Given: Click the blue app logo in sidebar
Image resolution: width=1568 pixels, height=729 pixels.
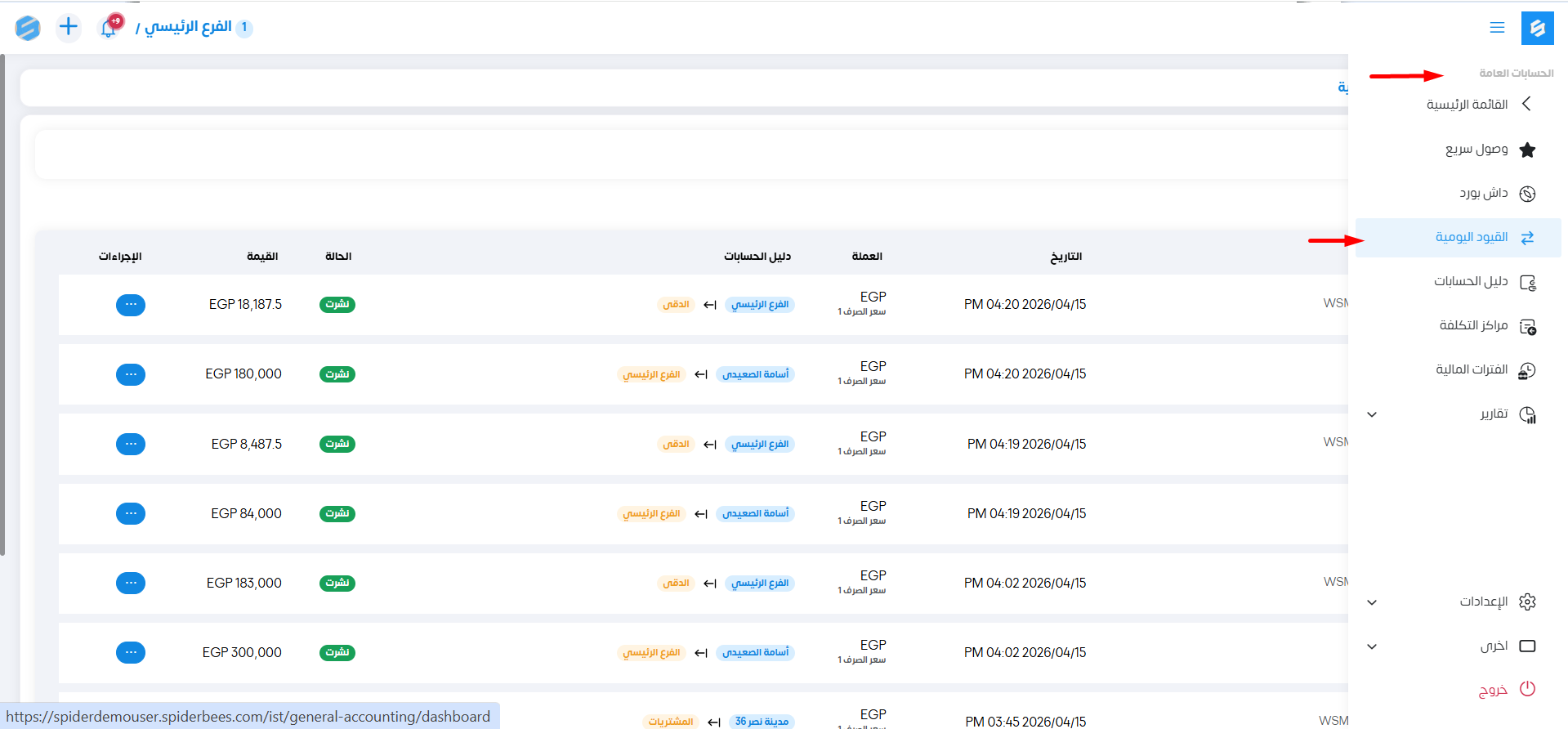Looking at the screenshot, I should pos(1537,28).
